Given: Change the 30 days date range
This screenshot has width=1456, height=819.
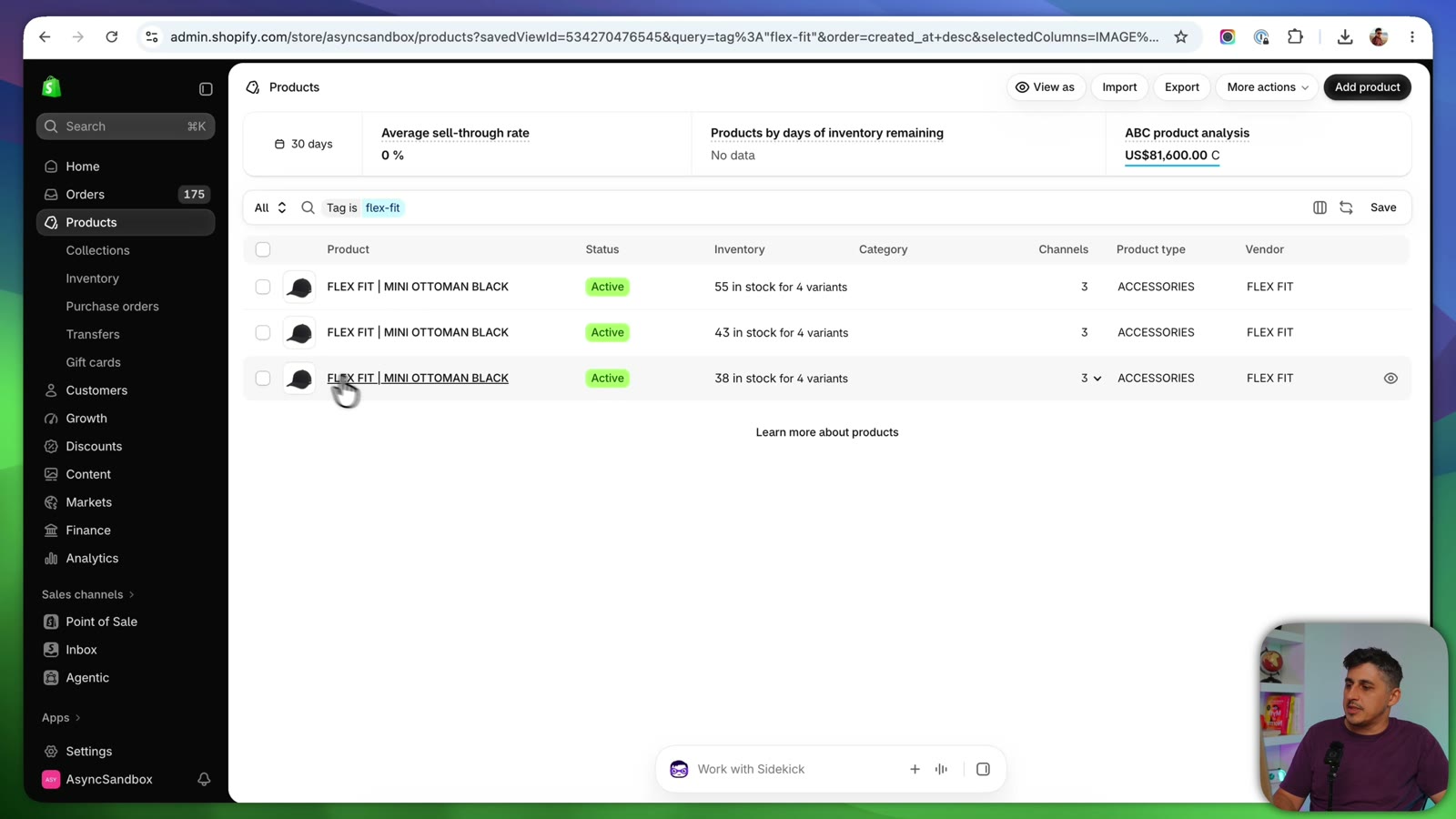Looking at the screenshot, I should click(303, 144).
